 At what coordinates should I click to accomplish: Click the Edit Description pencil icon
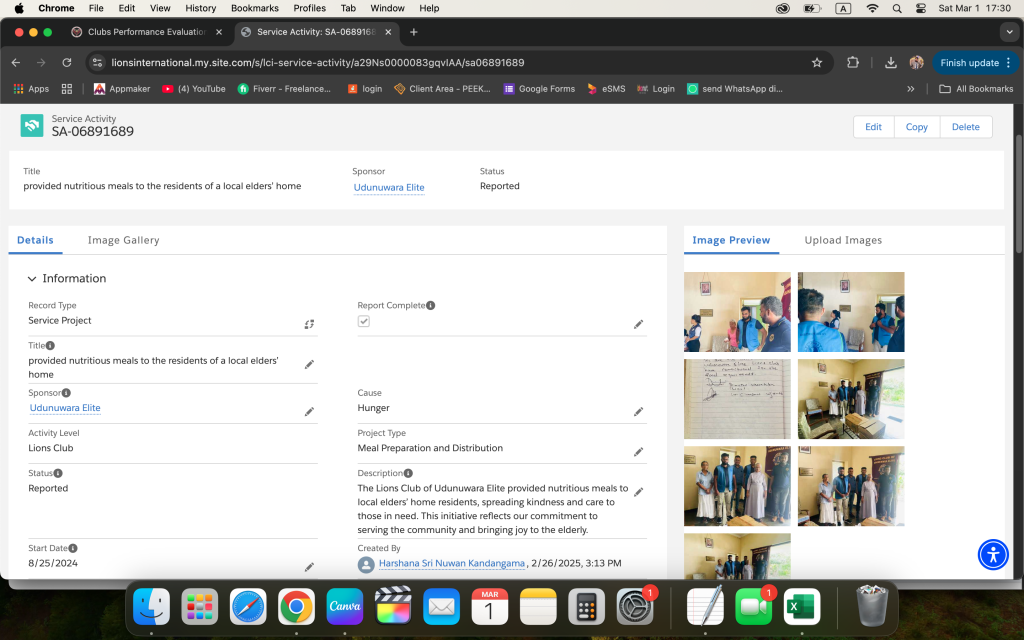(639, 492)
